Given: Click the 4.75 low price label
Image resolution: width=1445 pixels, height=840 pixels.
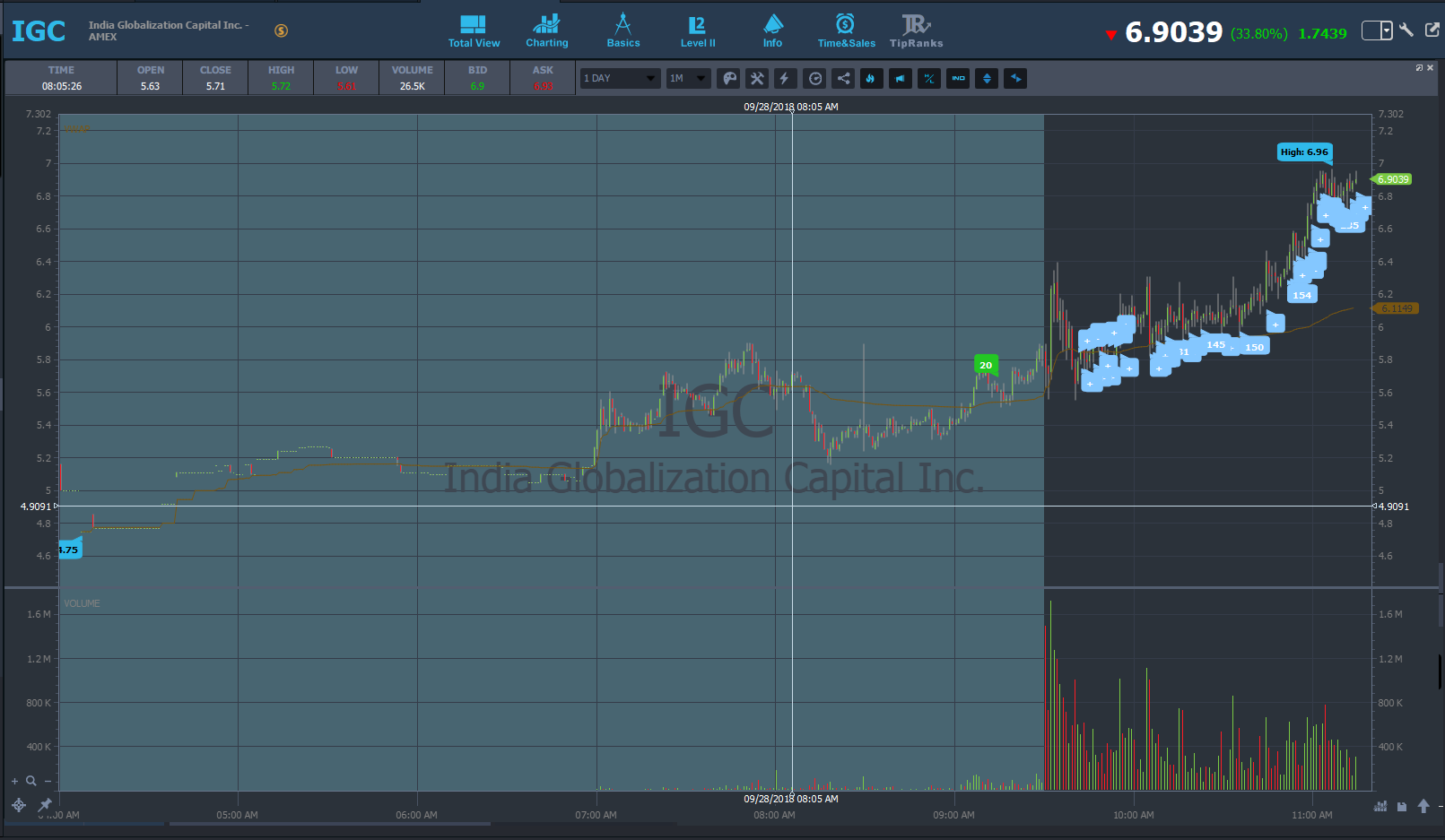Looking at the screenshot, I should (x=69, y=550).
